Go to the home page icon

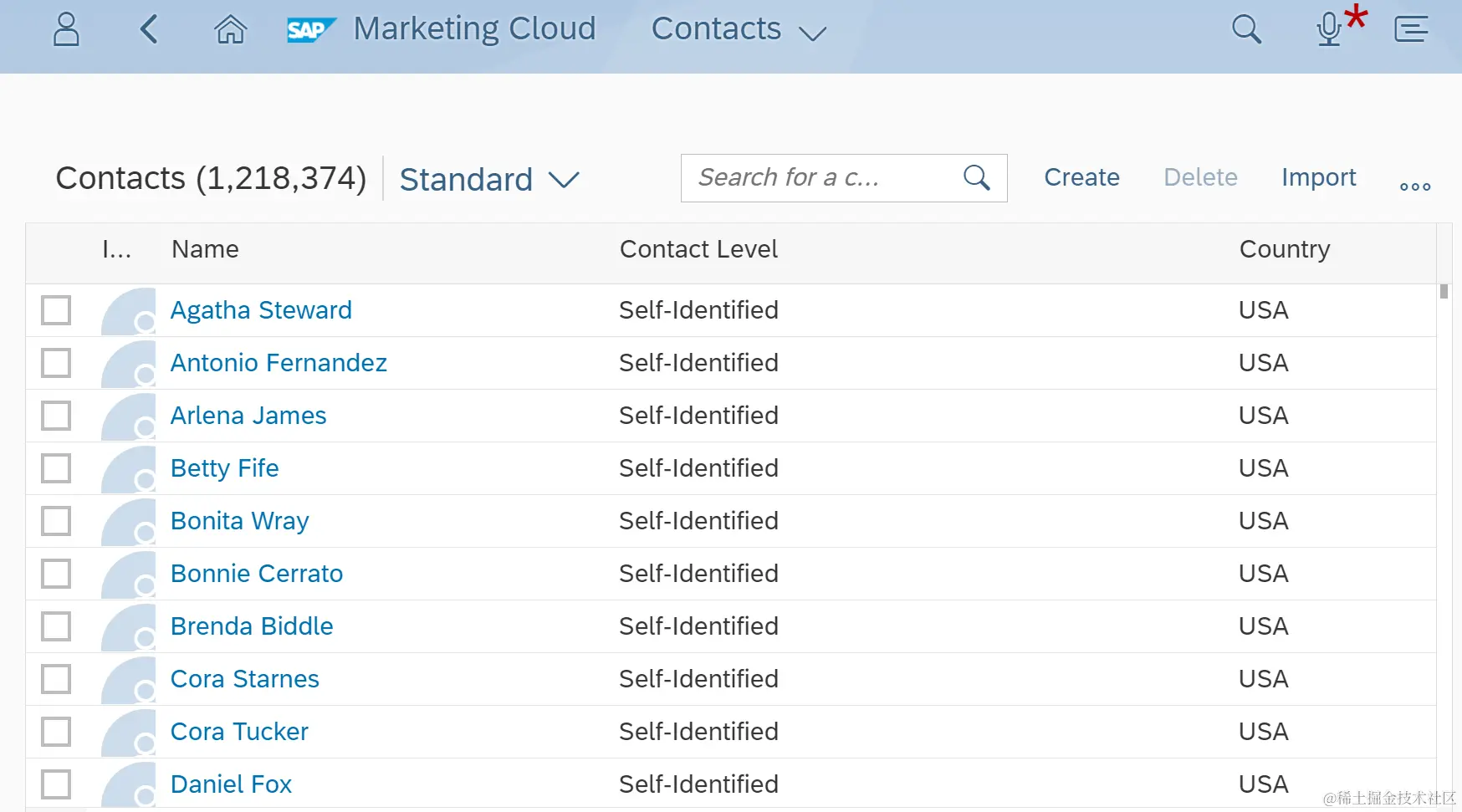[230, 30]
